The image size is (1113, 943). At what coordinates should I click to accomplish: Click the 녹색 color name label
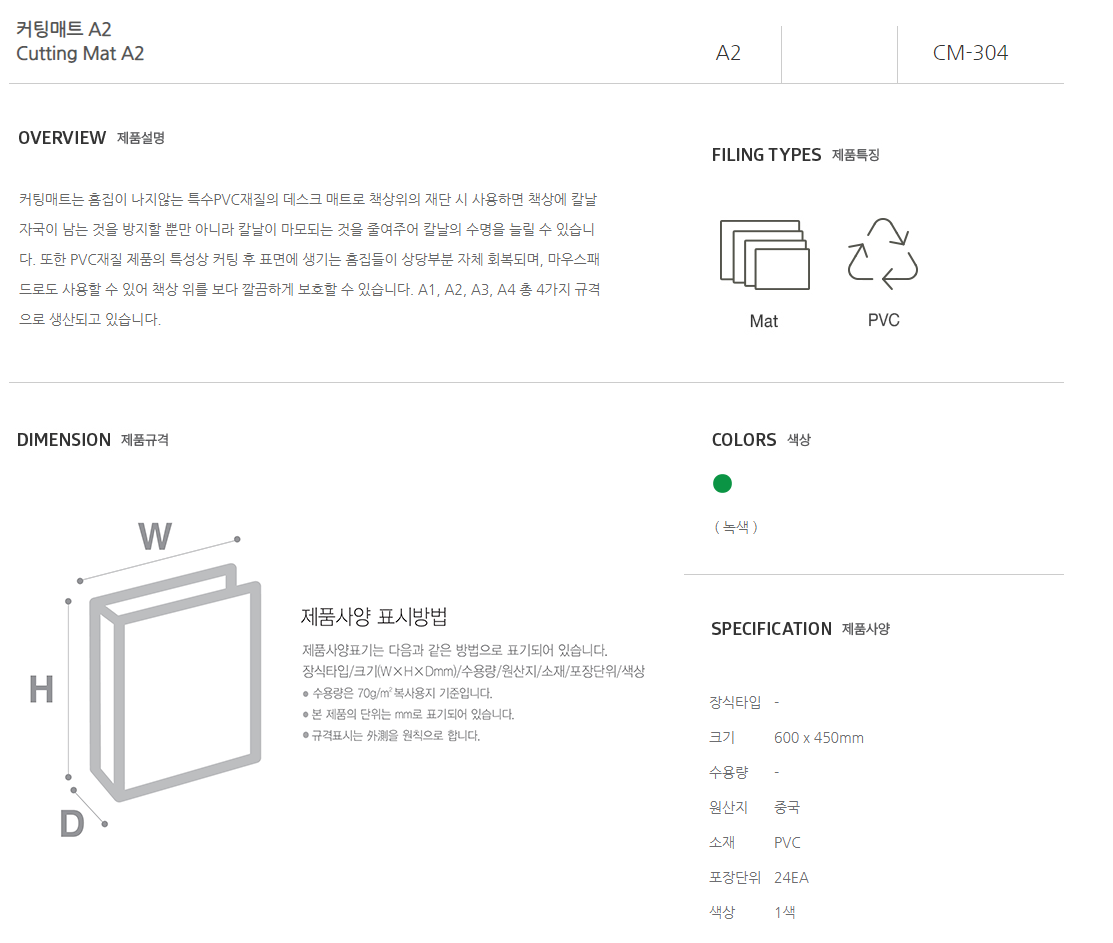[x=736, y=526]
